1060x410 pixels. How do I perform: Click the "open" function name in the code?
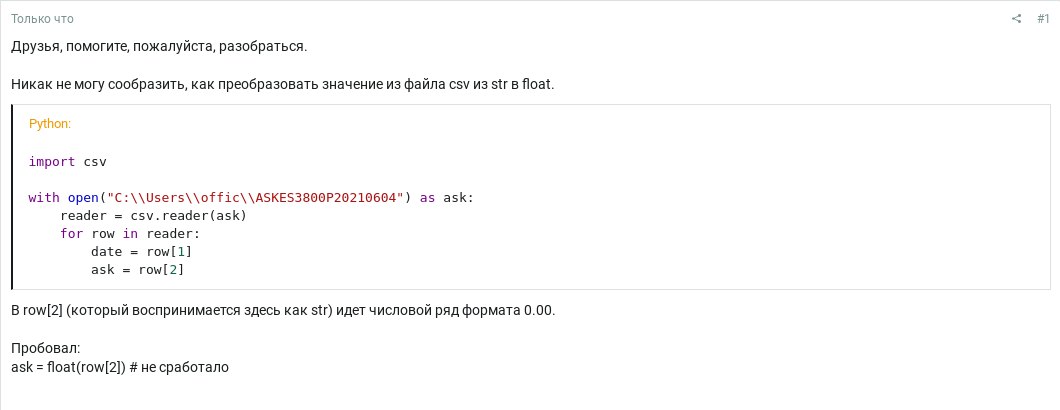click(x=83, y=198)
